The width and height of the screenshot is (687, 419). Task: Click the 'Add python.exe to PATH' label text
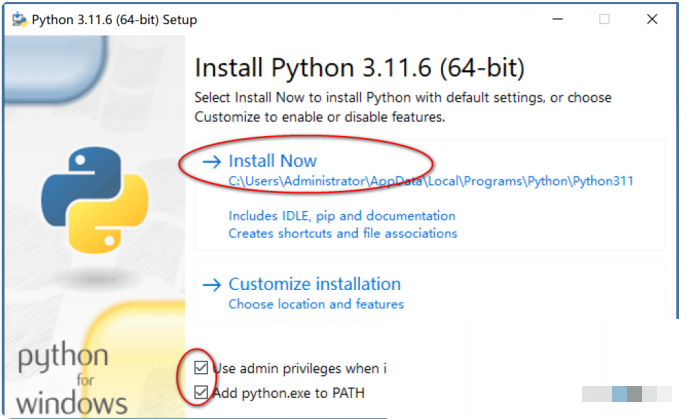[x=288, y=393]
